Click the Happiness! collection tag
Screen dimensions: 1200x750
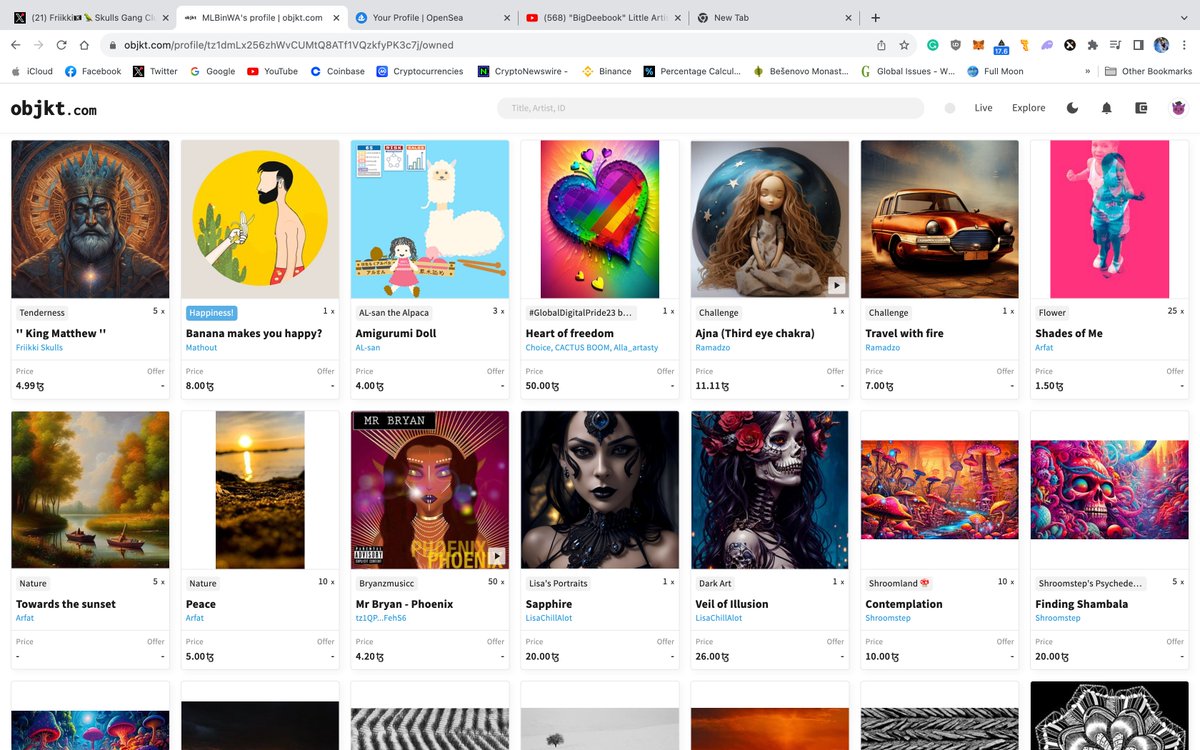[x=211, y=313]
